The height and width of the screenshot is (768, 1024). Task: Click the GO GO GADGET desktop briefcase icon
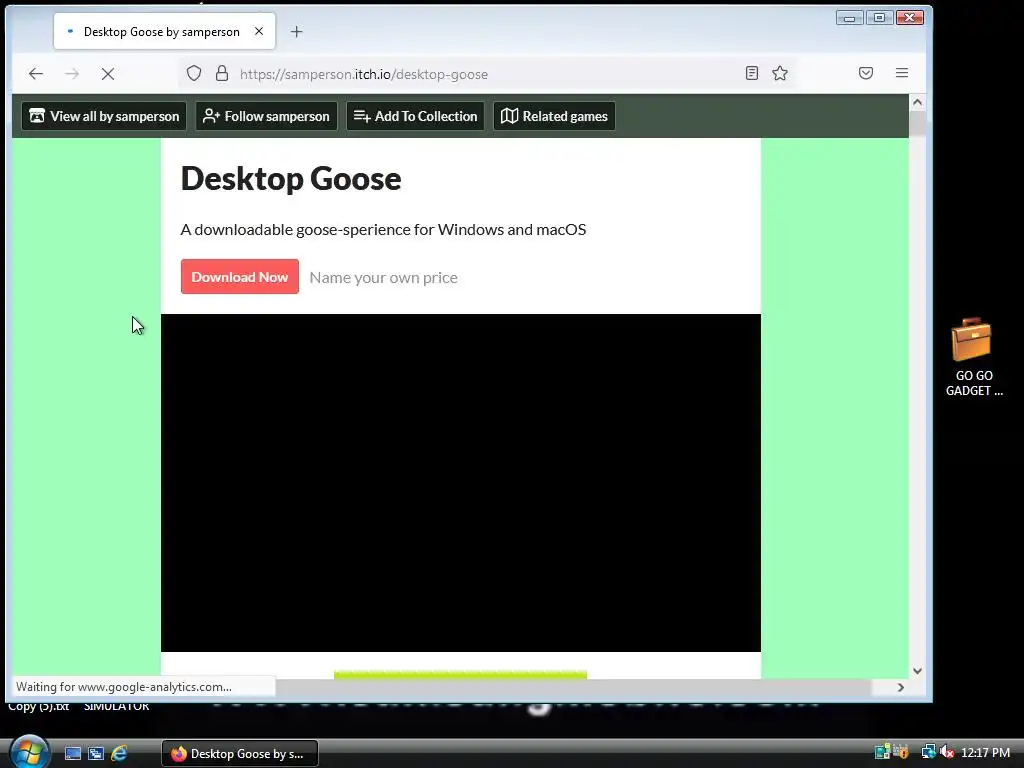click(x=973, y=357)
